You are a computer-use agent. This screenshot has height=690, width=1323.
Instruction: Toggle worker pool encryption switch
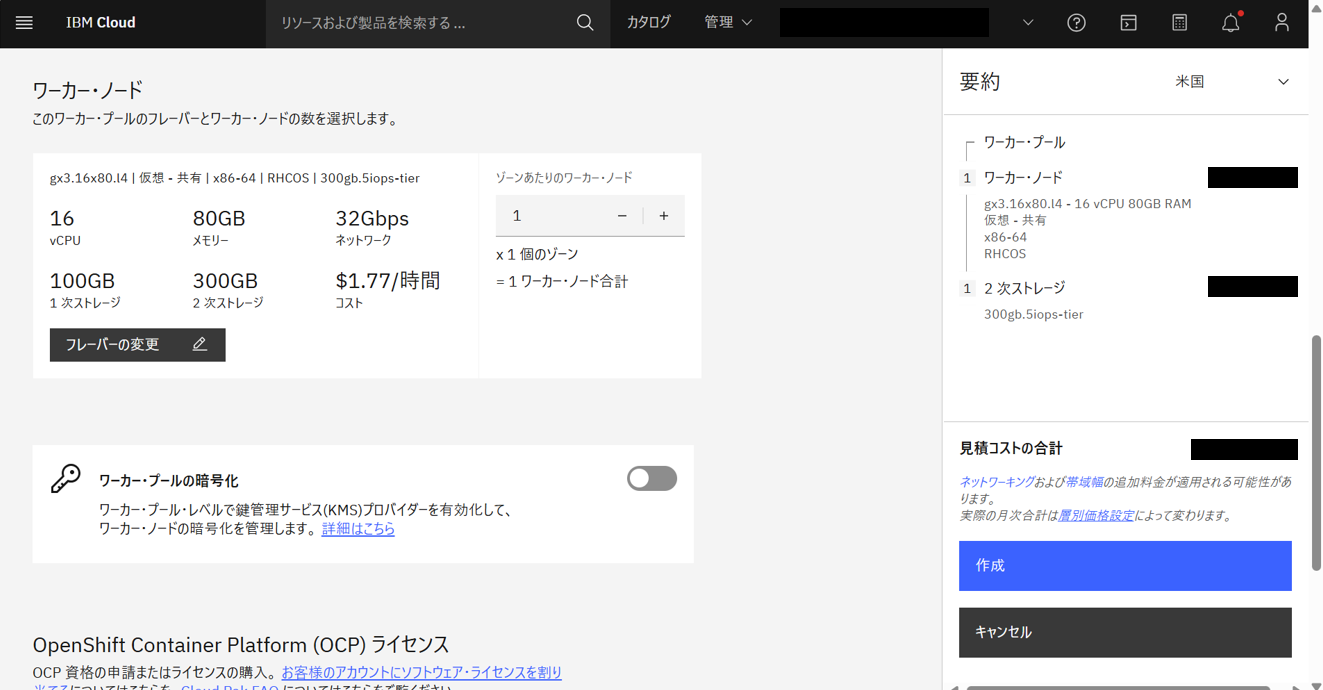pyautogui.click(x=652, y=478)
